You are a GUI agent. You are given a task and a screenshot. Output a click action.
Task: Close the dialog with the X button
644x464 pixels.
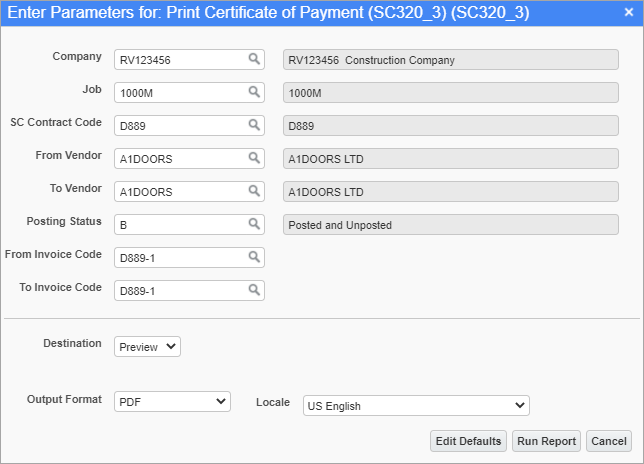(629, 13)
